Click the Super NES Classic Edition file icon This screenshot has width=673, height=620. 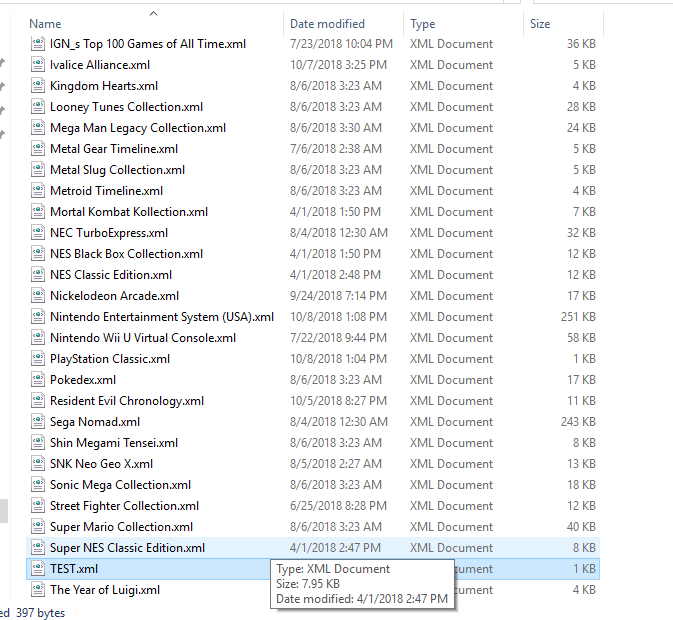tap(38, 548)
